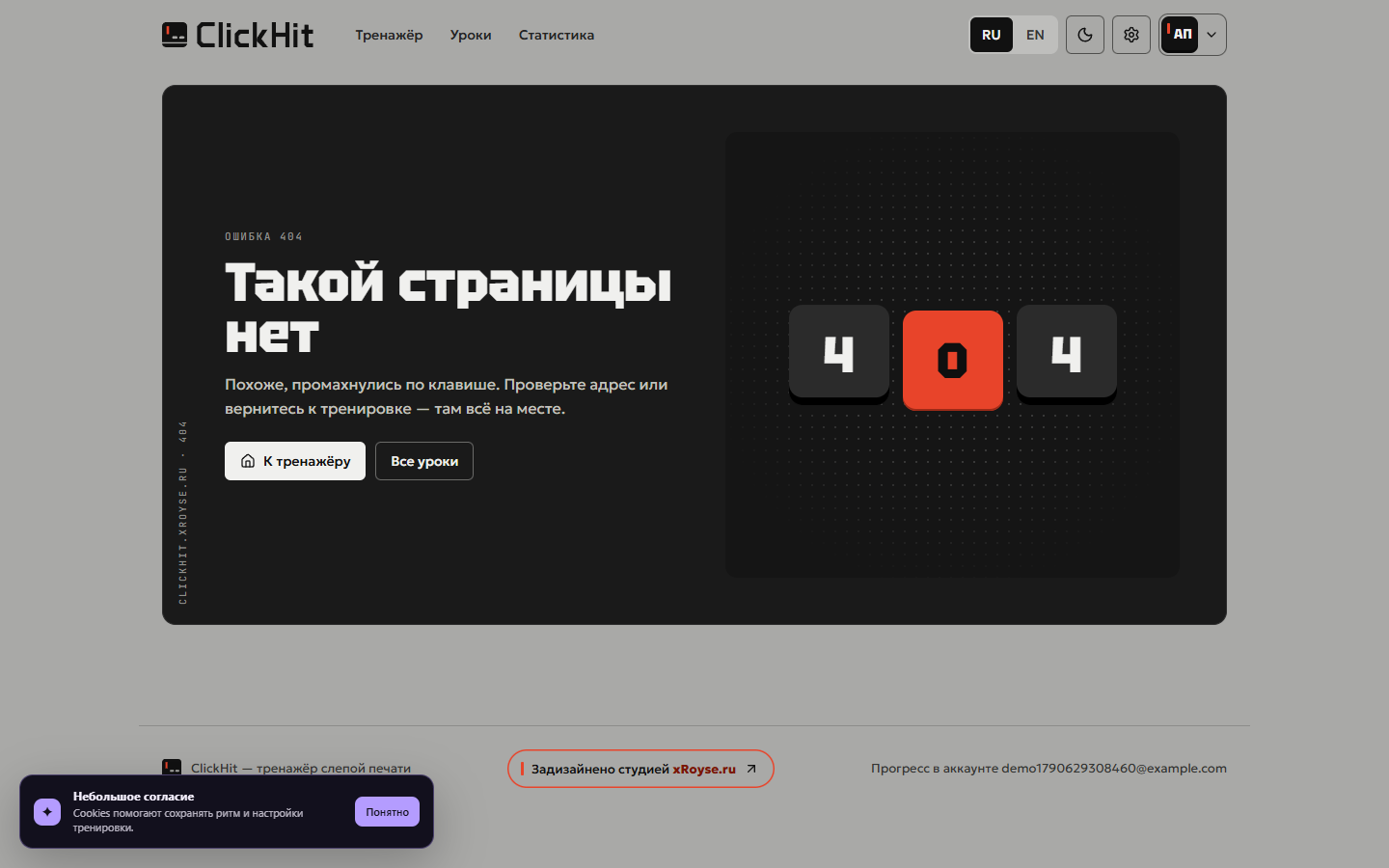This screenshot has height=868, width=1389.
Task: Dismiss the cookie notice with Понятно
Action: pos(387,812)
